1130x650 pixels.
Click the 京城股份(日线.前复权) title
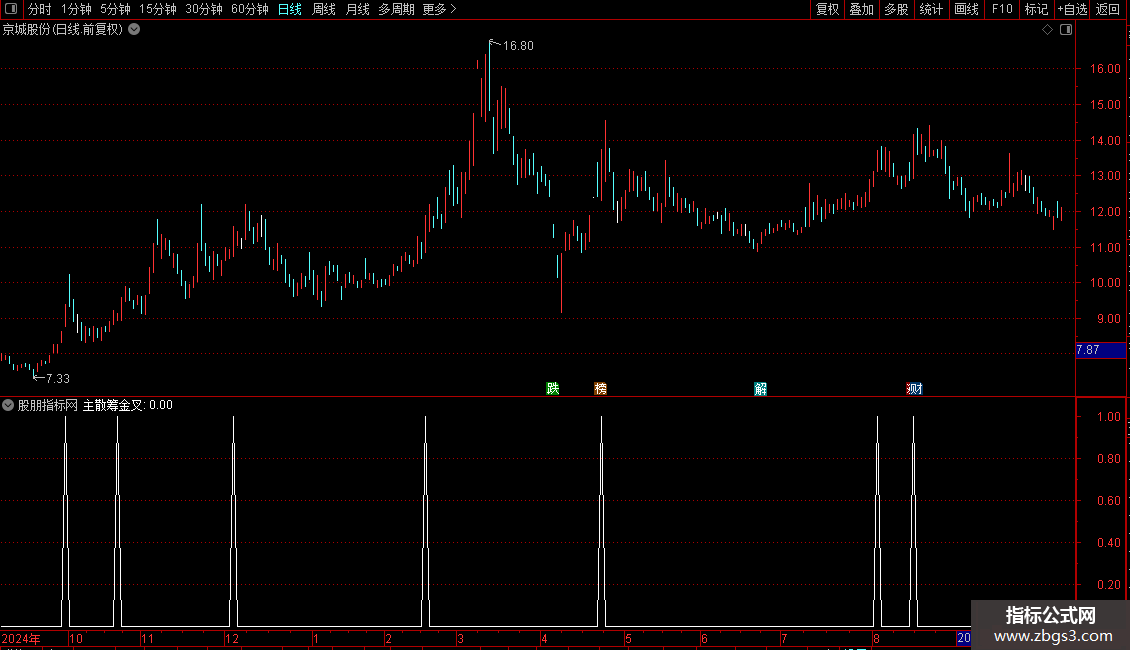pyautogui.click(x=62, y=30)
